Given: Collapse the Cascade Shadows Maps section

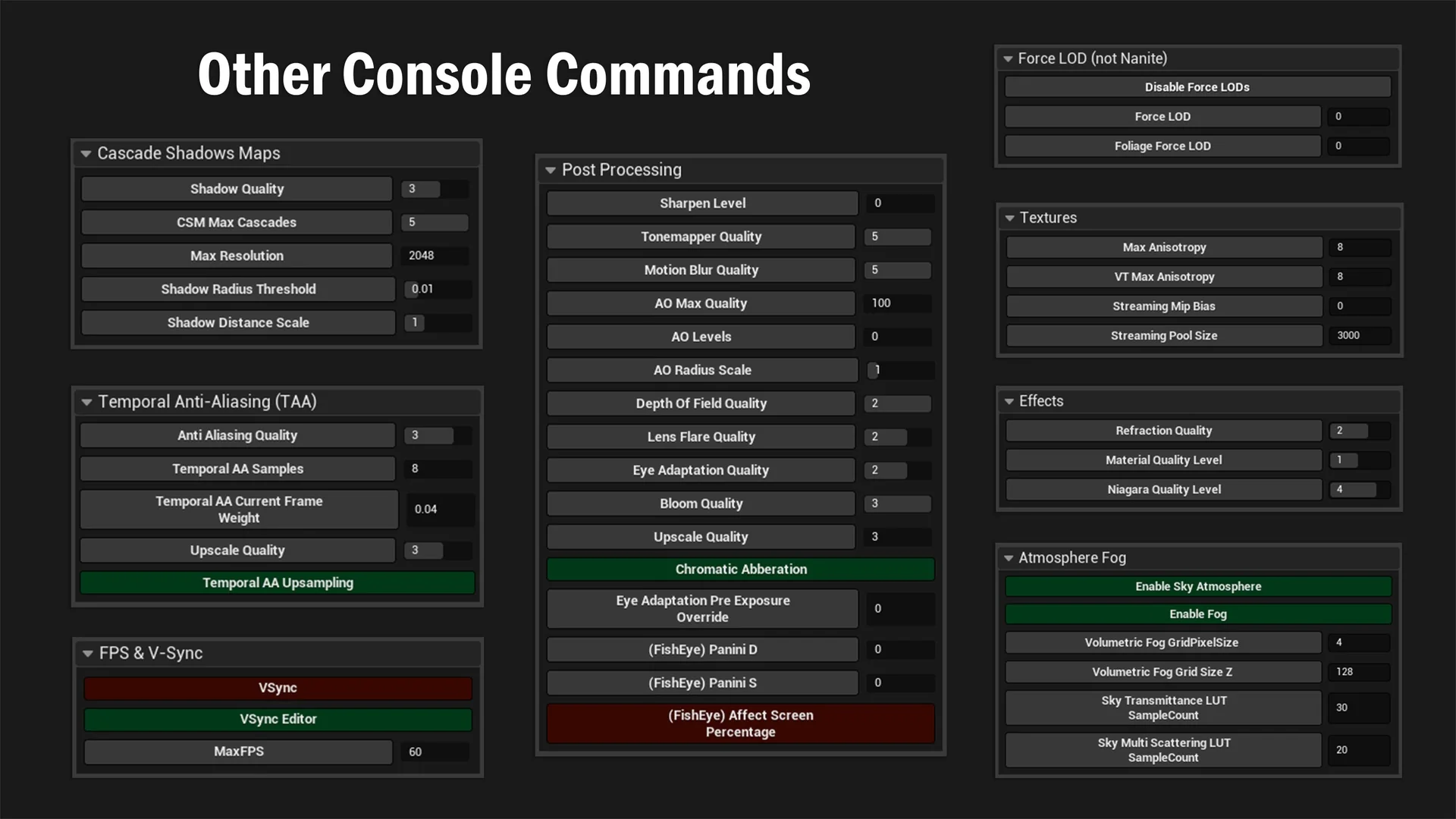Looking at the screenshot, I should 86,154.
